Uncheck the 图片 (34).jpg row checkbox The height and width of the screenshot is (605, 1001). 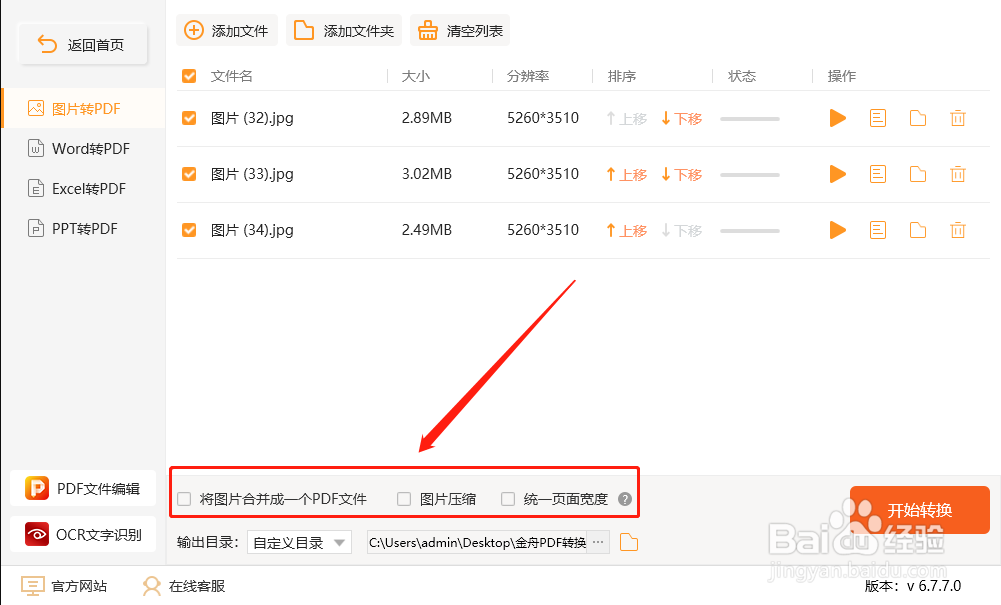tap(189, 230)
